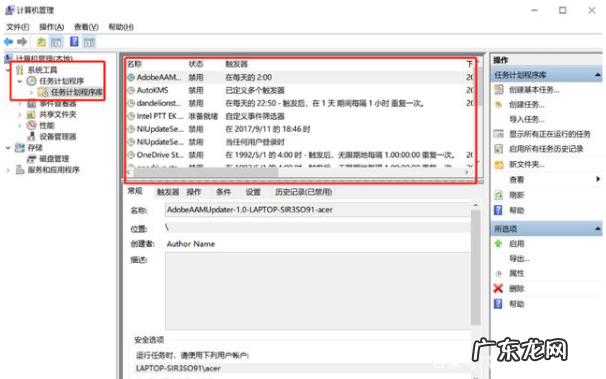This screenshot has height=379, width=606.
Task: Click the Back arrow toolbar icon
Action: [9, 41]
